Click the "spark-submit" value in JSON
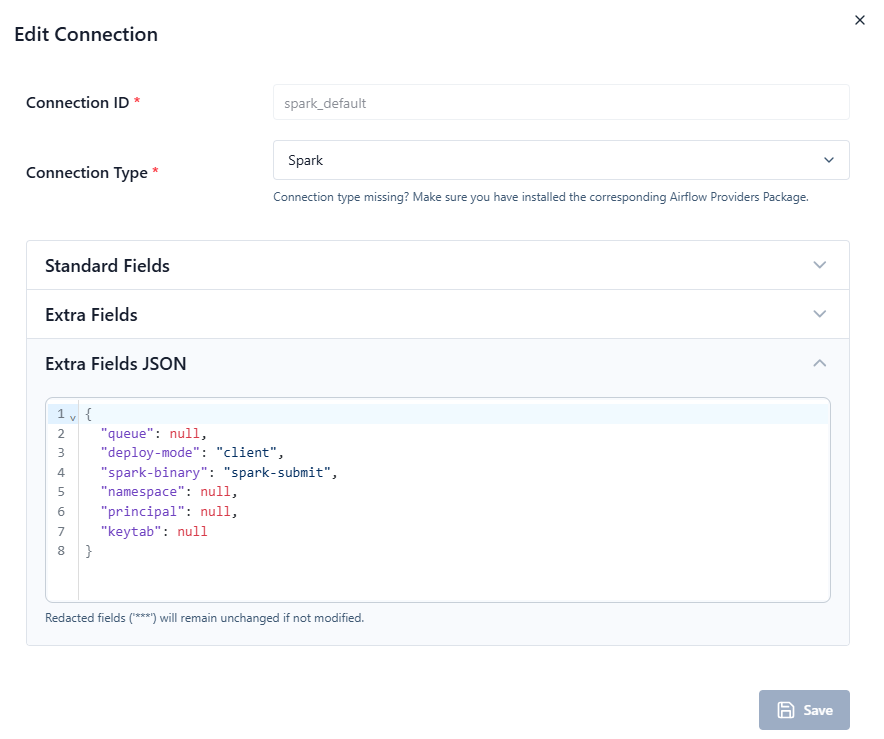The image size is (884, 739). [280, 472]
